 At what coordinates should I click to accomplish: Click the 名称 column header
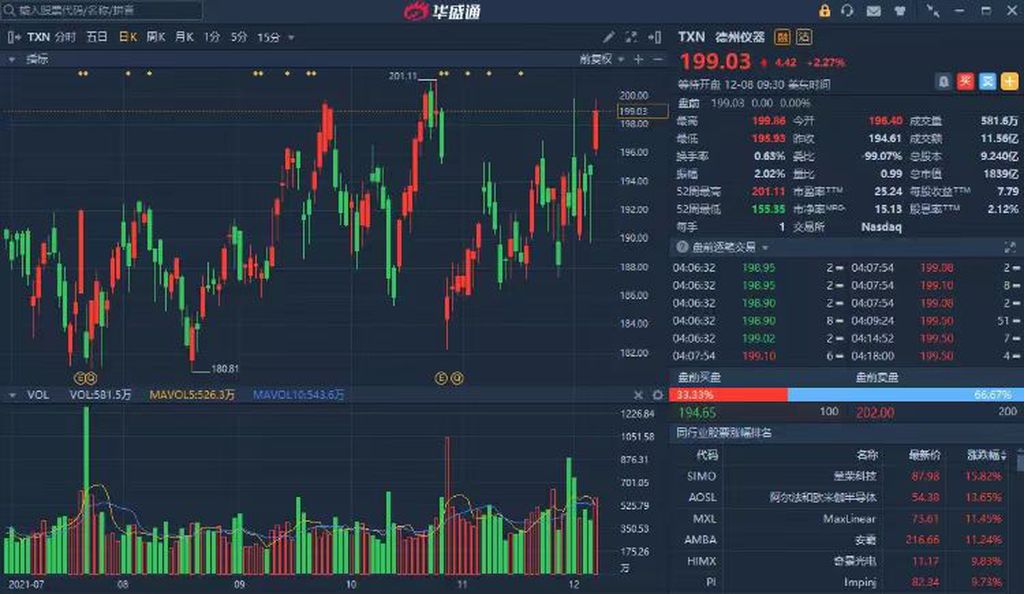(x=866, y=455)
